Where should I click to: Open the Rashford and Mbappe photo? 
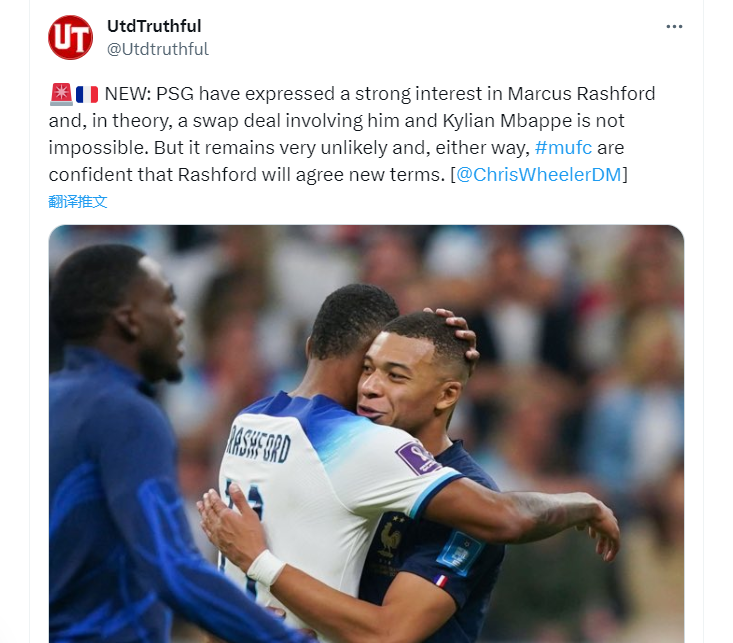click(366, 434)
